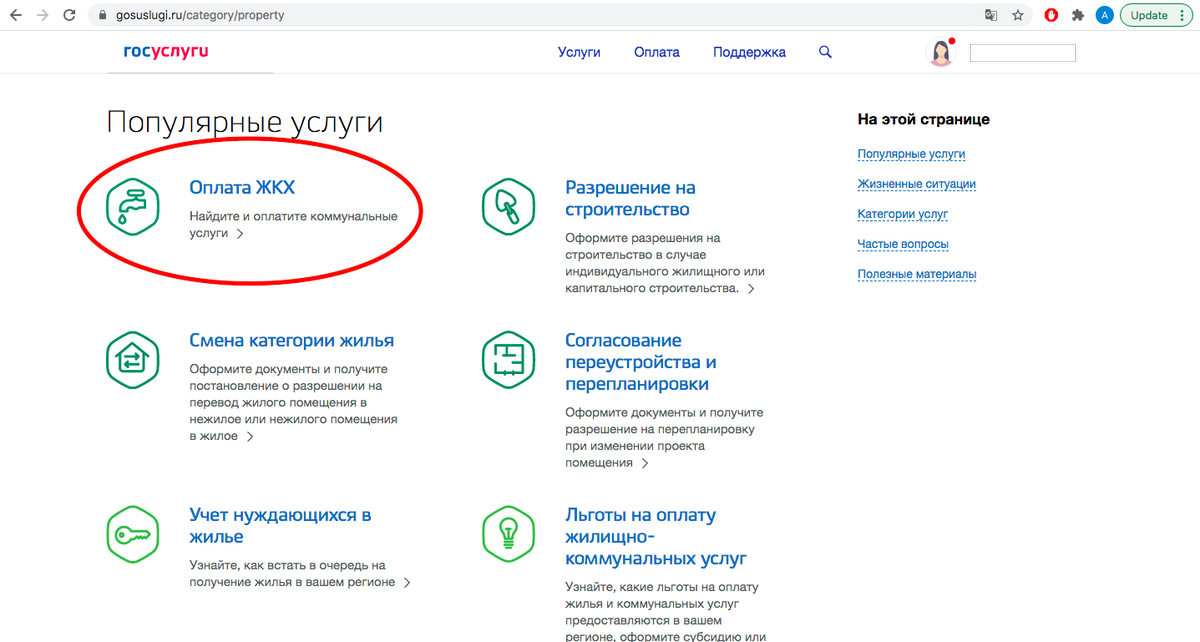1200x642 pixels.
Task: Click the browser translate page icon
Action: click(991, 15)
